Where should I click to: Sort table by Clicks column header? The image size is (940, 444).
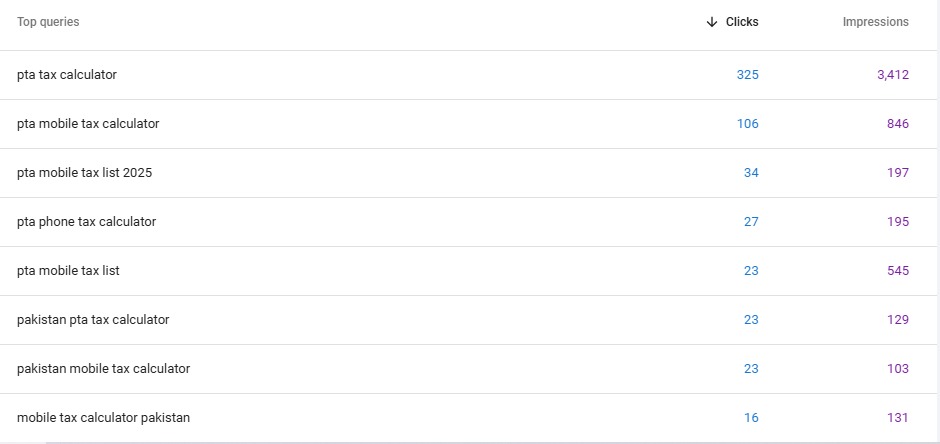(x=742, y=22)
